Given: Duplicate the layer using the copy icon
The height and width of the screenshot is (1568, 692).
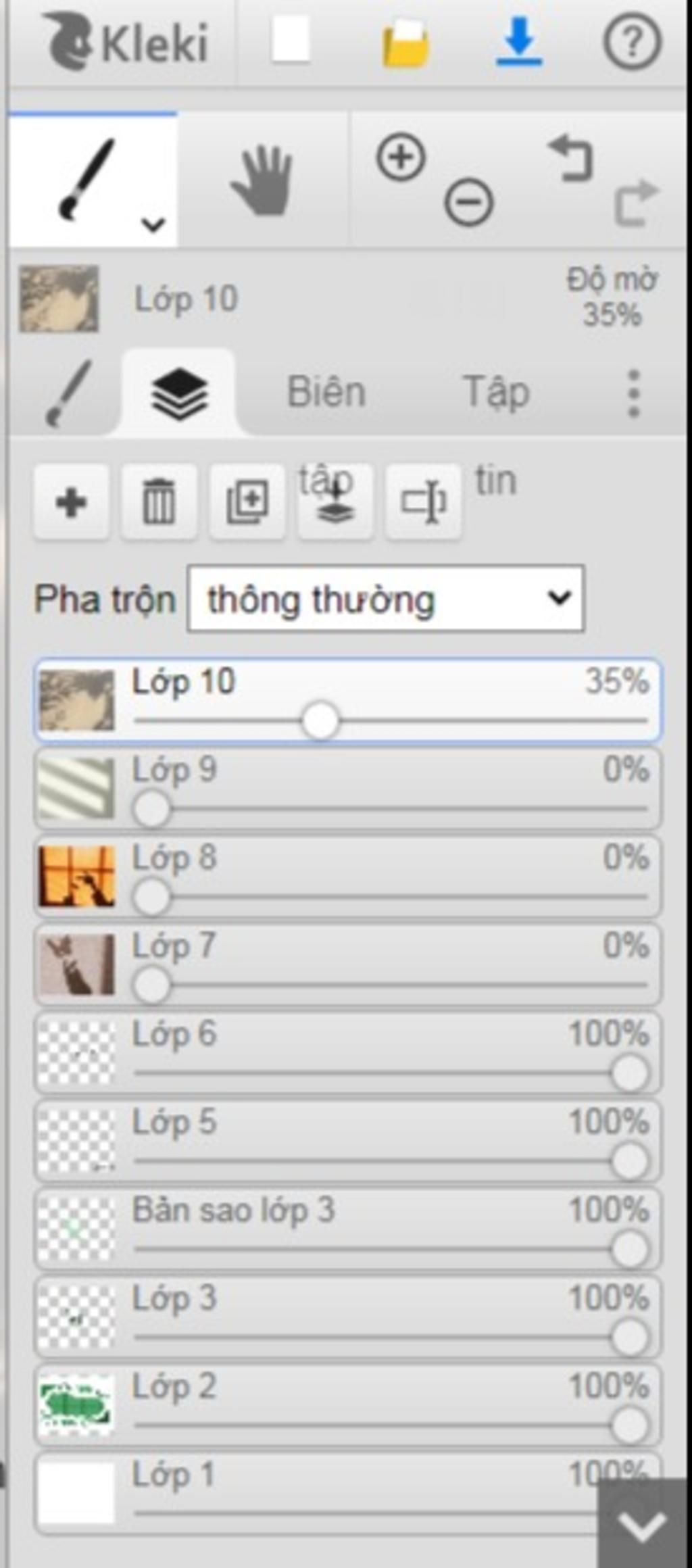Looking at the screenshot, I should coord(247,502).
